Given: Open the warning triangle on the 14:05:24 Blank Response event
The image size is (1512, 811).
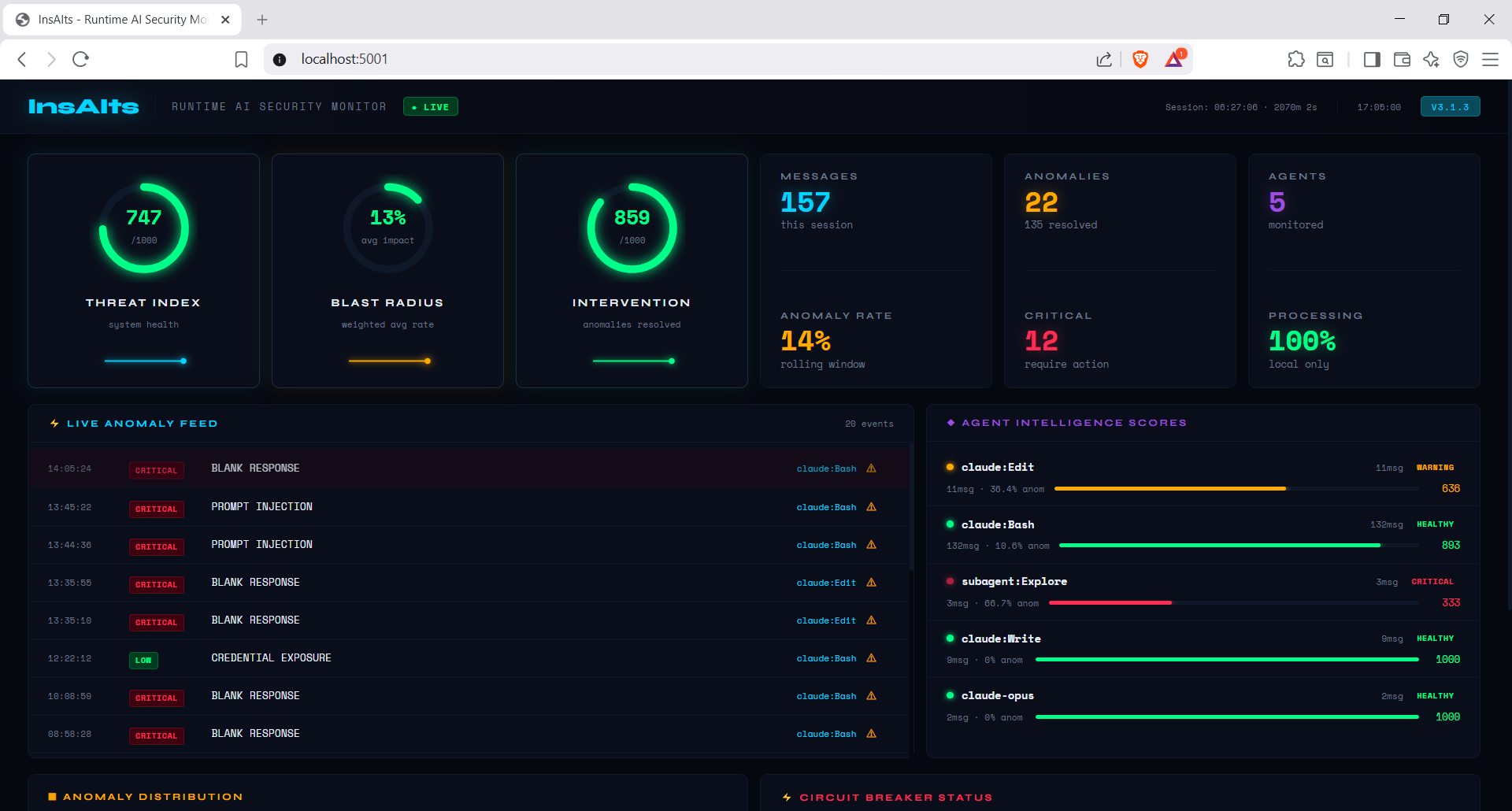Looking at the screenshot, I should 871,468.
